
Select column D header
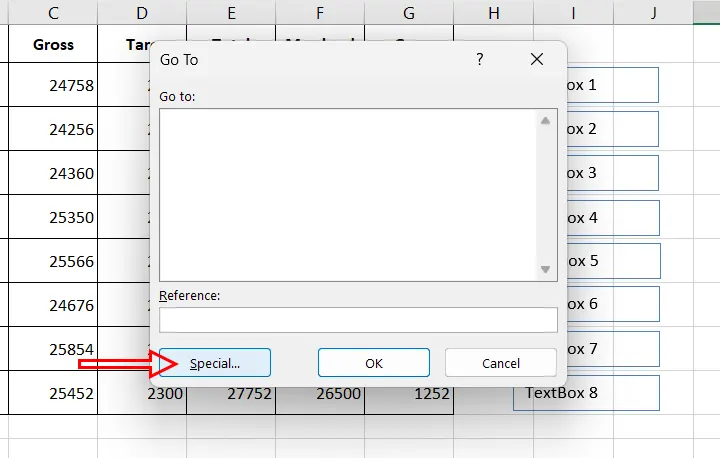click(141, 12)
